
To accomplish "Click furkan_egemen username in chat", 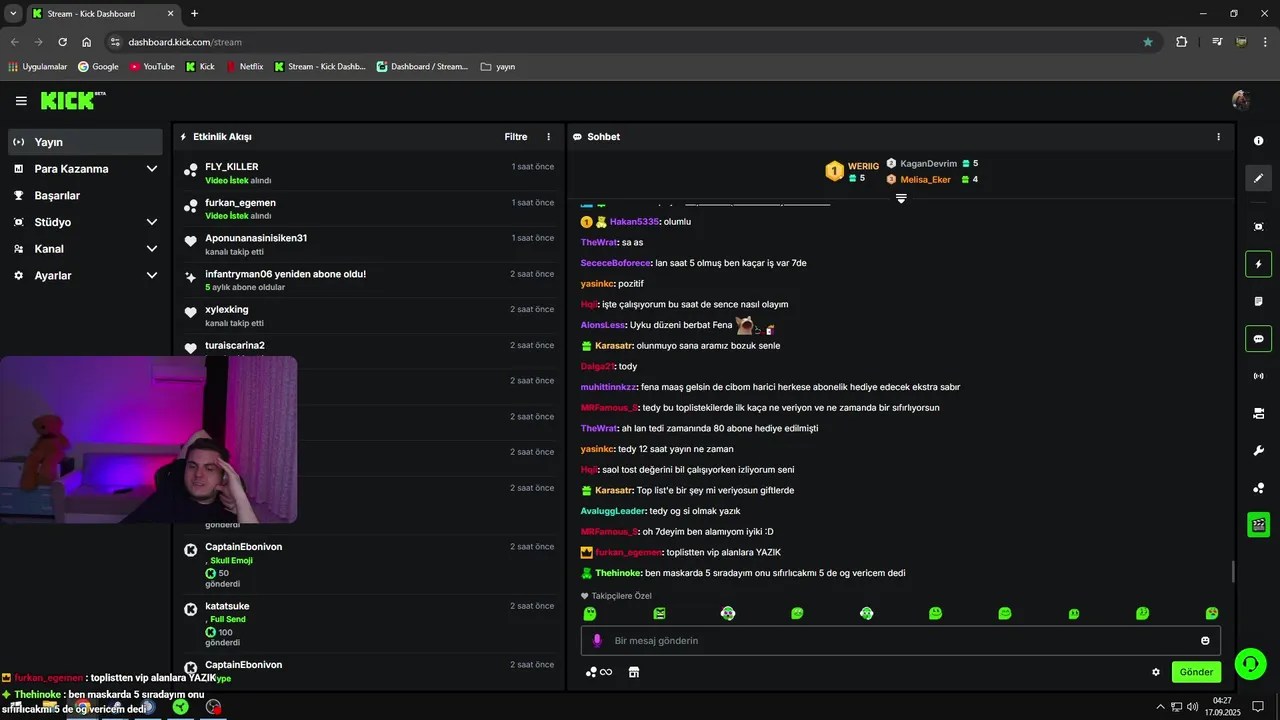I will pos(628,552).
